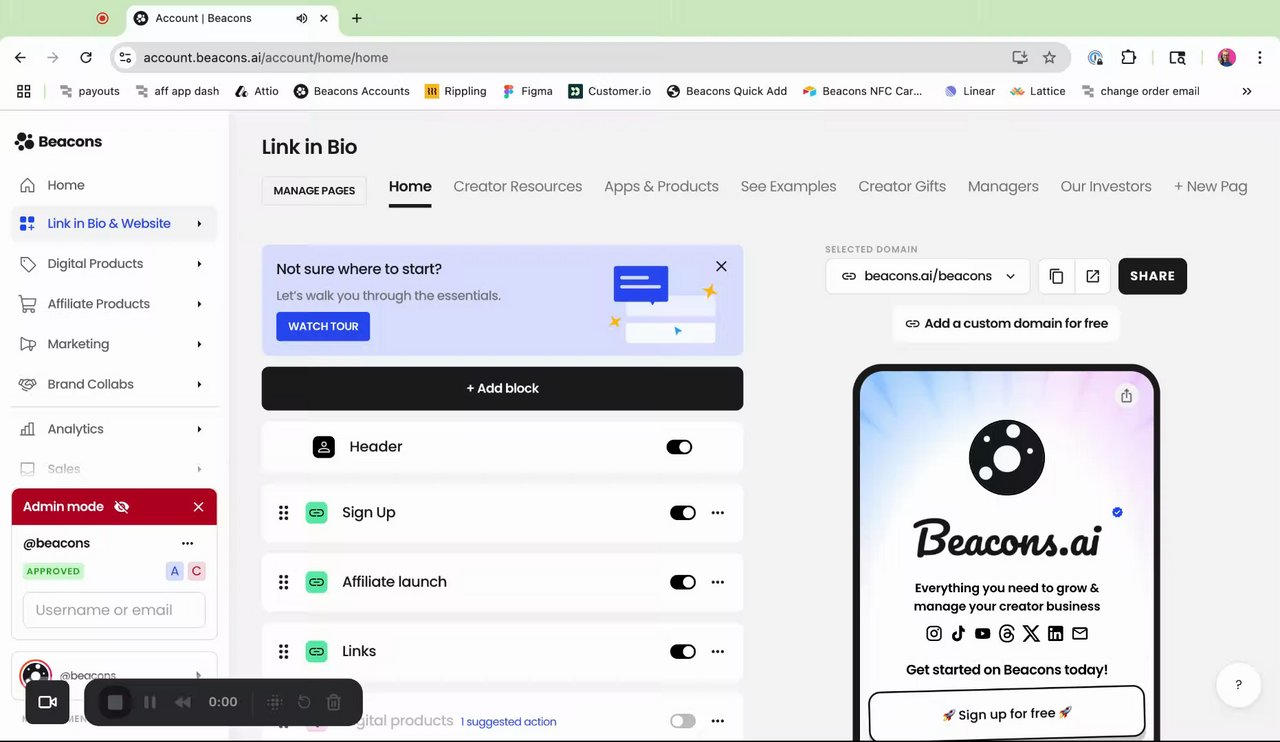
Task: Grab the Affiliate launch drag handle
Action: [283, 582]
